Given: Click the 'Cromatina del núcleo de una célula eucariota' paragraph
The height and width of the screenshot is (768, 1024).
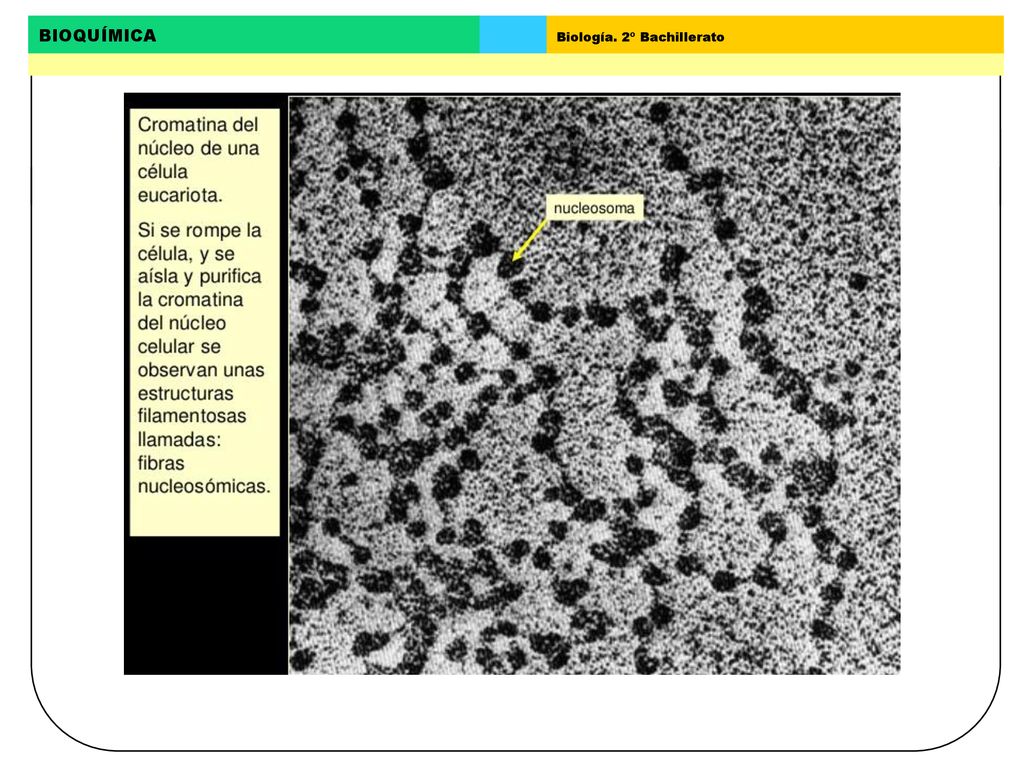Looking at the screenshot, I should [x=199, y=160].
